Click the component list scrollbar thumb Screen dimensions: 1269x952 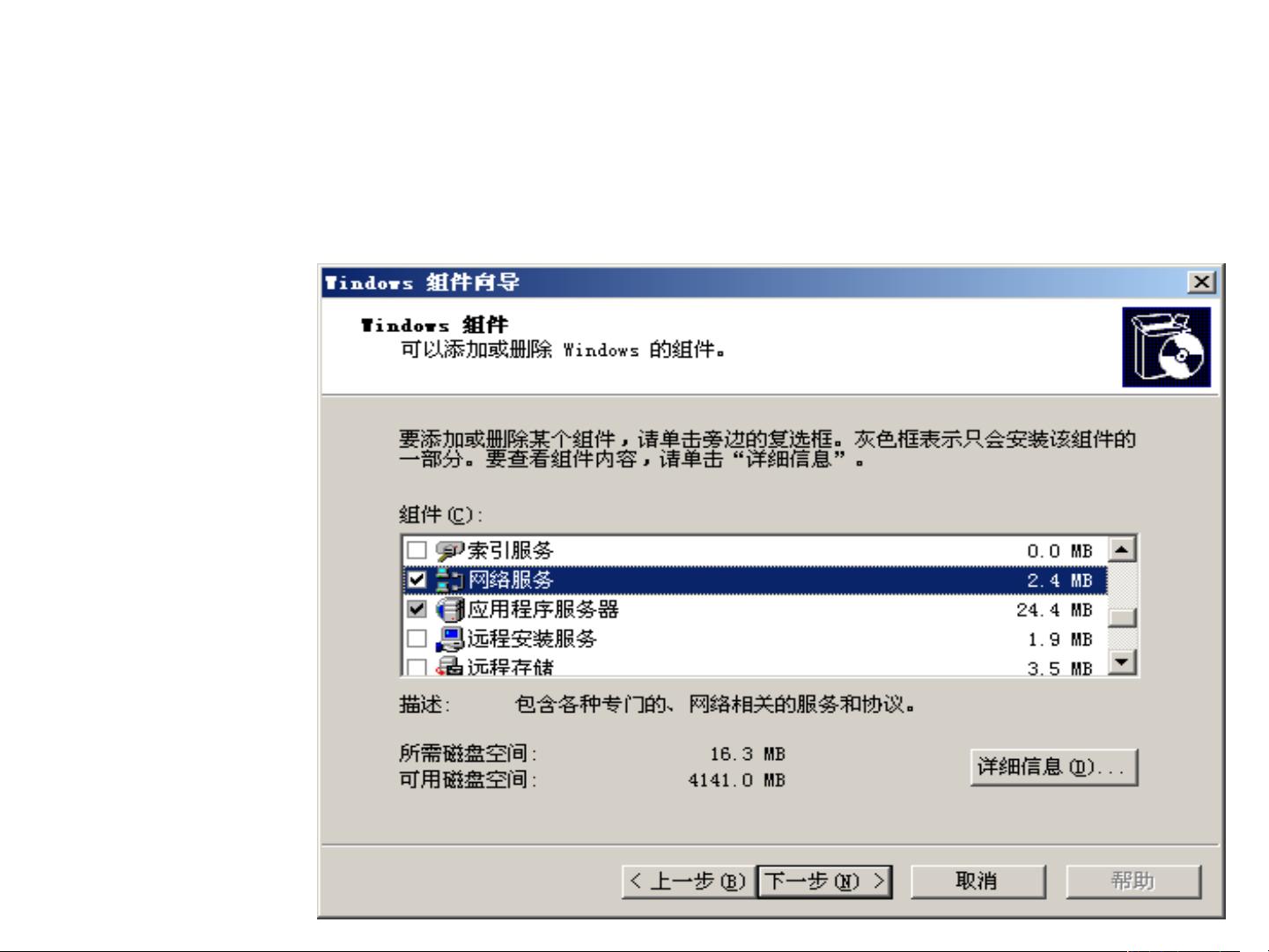click(x=1122, y=617)
